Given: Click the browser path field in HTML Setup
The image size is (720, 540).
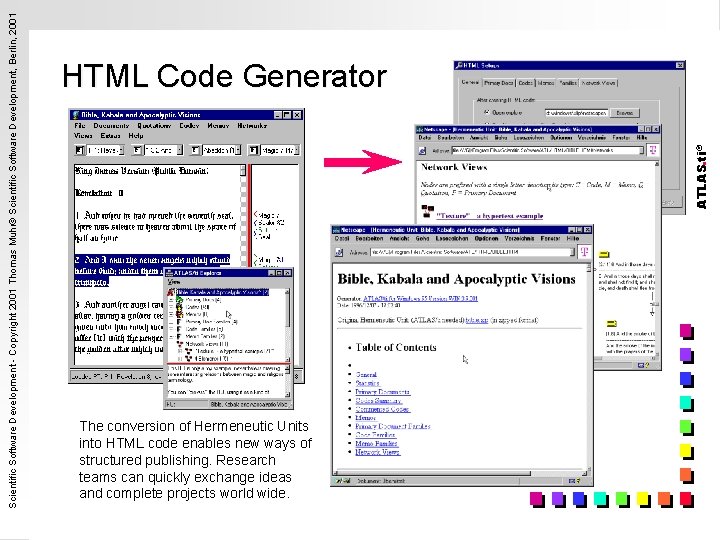Looking at the screenshot, I should click(x=577, y=112).
